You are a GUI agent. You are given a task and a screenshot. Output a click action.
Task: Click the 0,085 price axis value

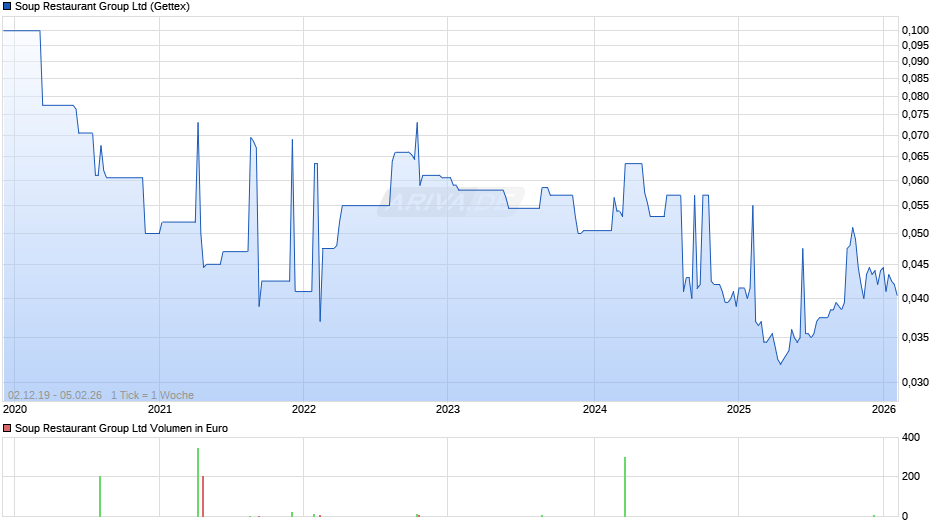coord(915,78)
